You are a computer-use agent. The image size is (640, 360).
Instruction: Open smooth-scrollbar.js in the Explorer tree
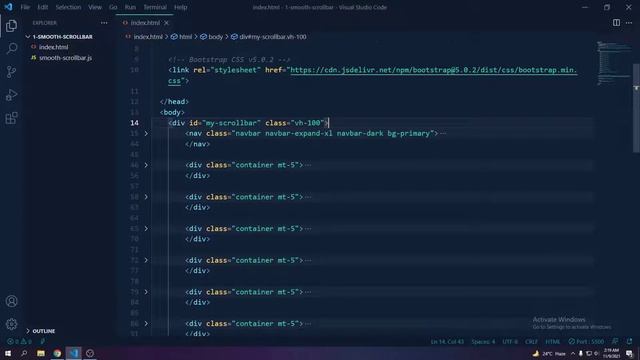coord(65,58)
